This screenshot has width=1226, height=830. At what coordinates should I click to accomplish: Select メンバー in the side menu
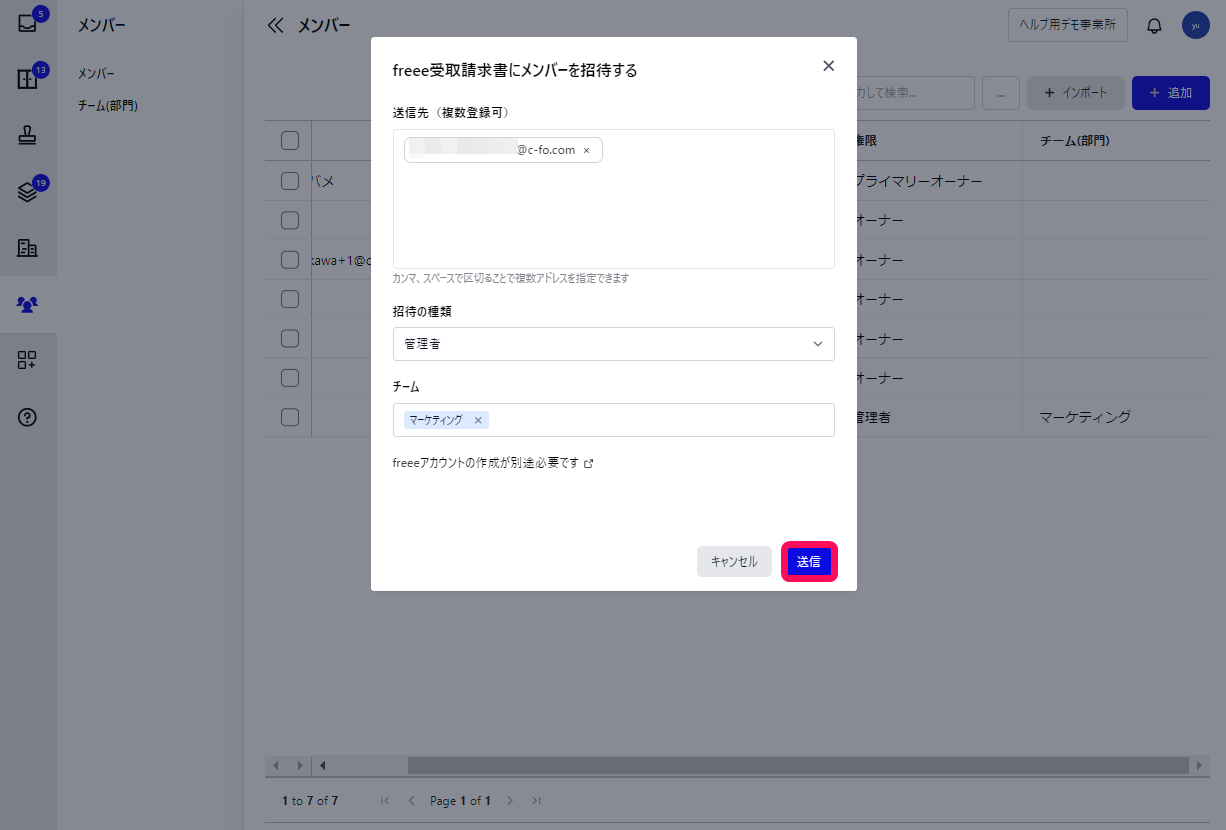click(x=96, y=74)
